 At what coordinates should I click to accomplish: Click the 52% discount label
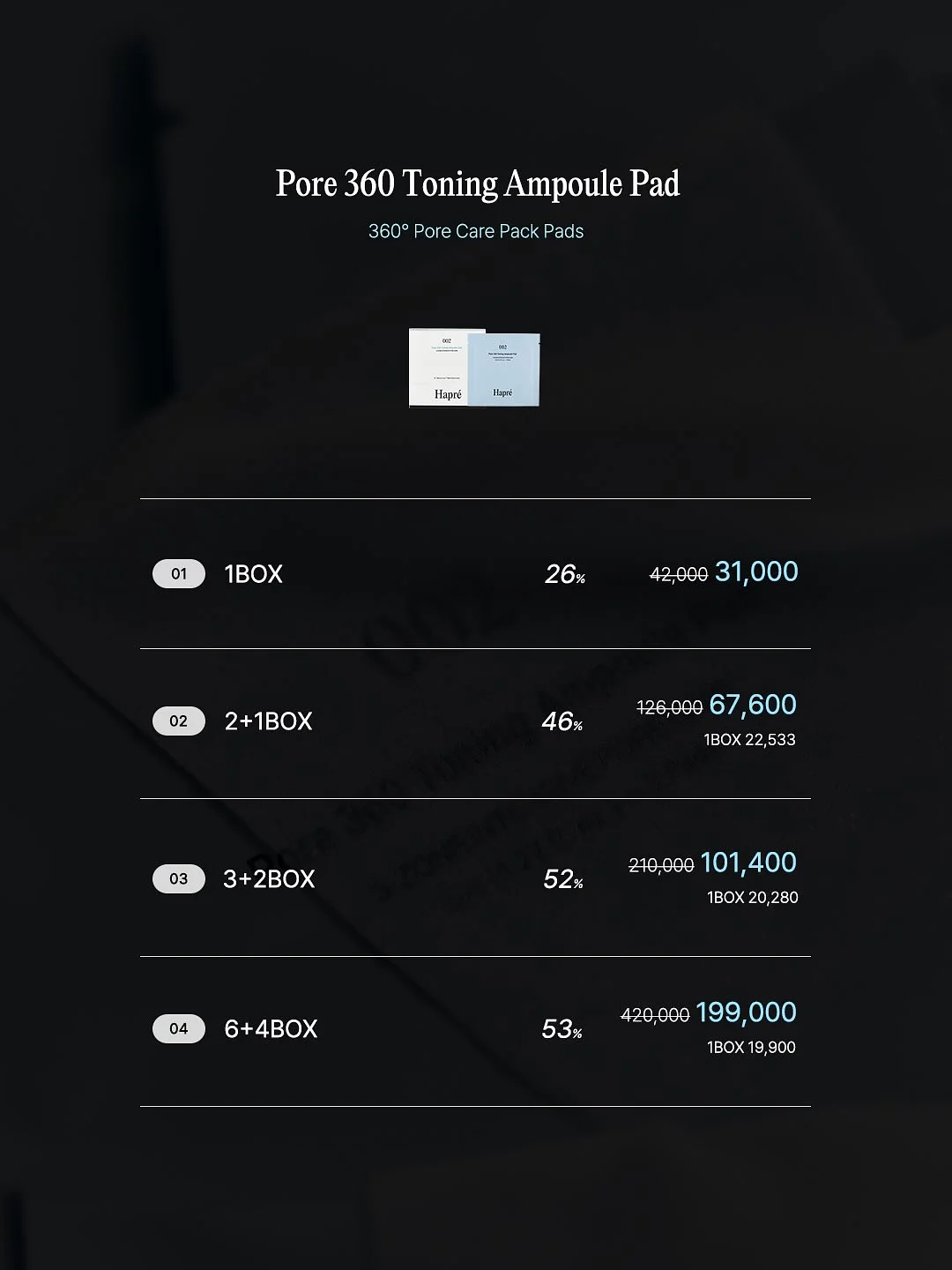(563, 880)
